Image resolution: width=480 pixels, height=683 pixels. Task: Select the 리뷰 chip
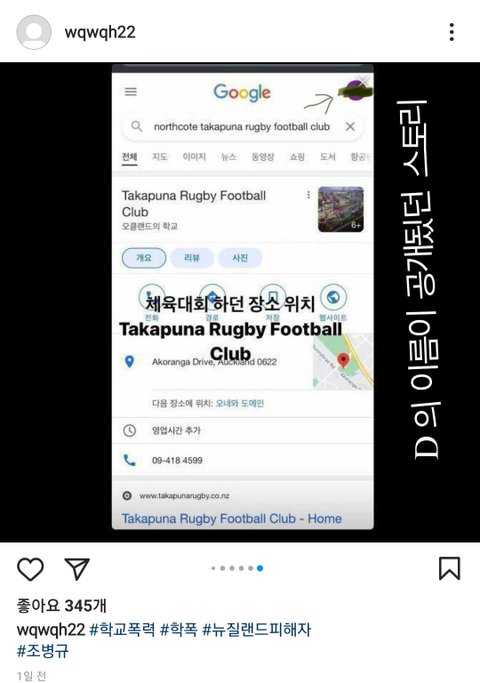point(192,258)
